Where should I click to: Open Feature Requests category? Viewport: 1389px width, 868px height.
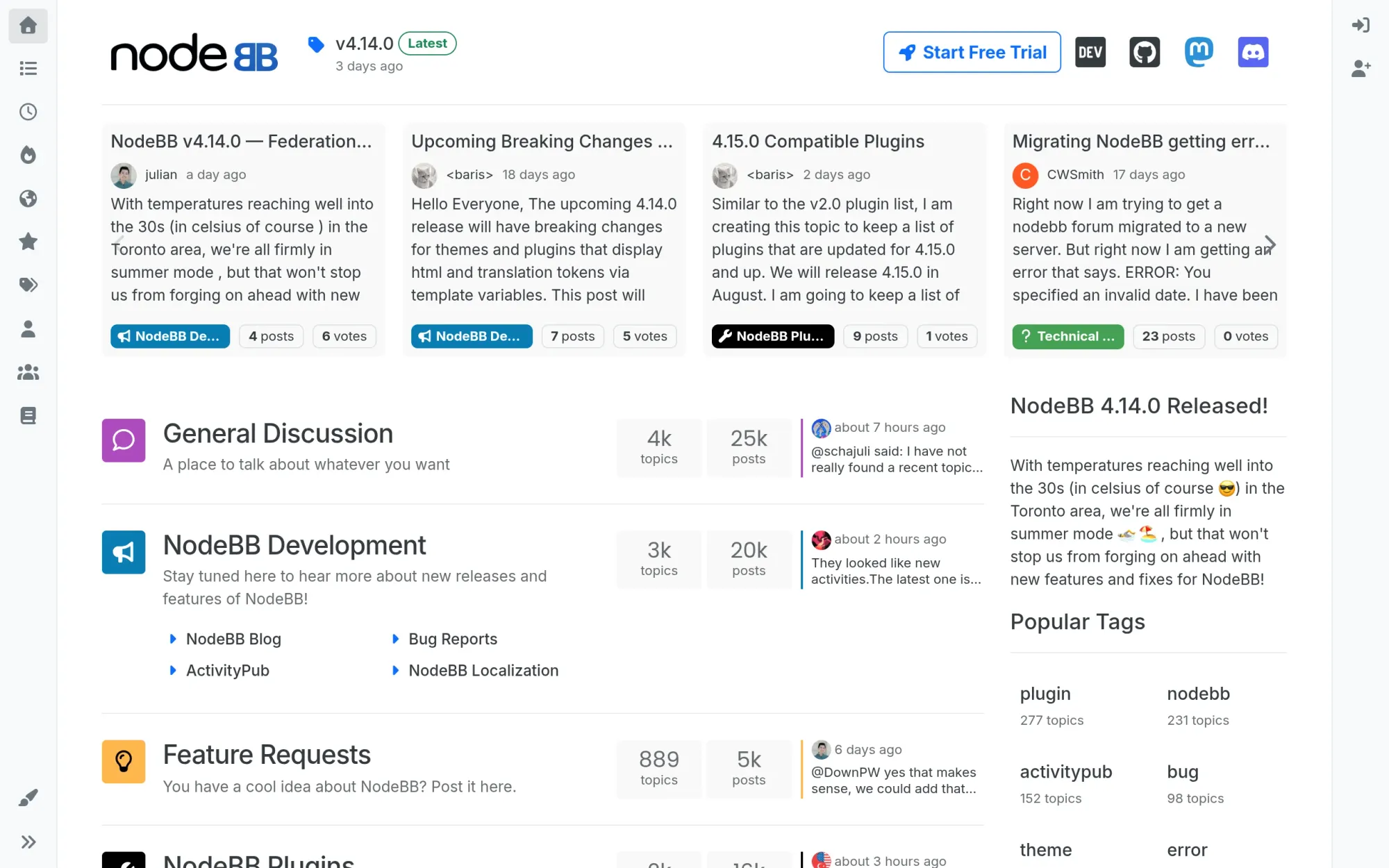267,755
